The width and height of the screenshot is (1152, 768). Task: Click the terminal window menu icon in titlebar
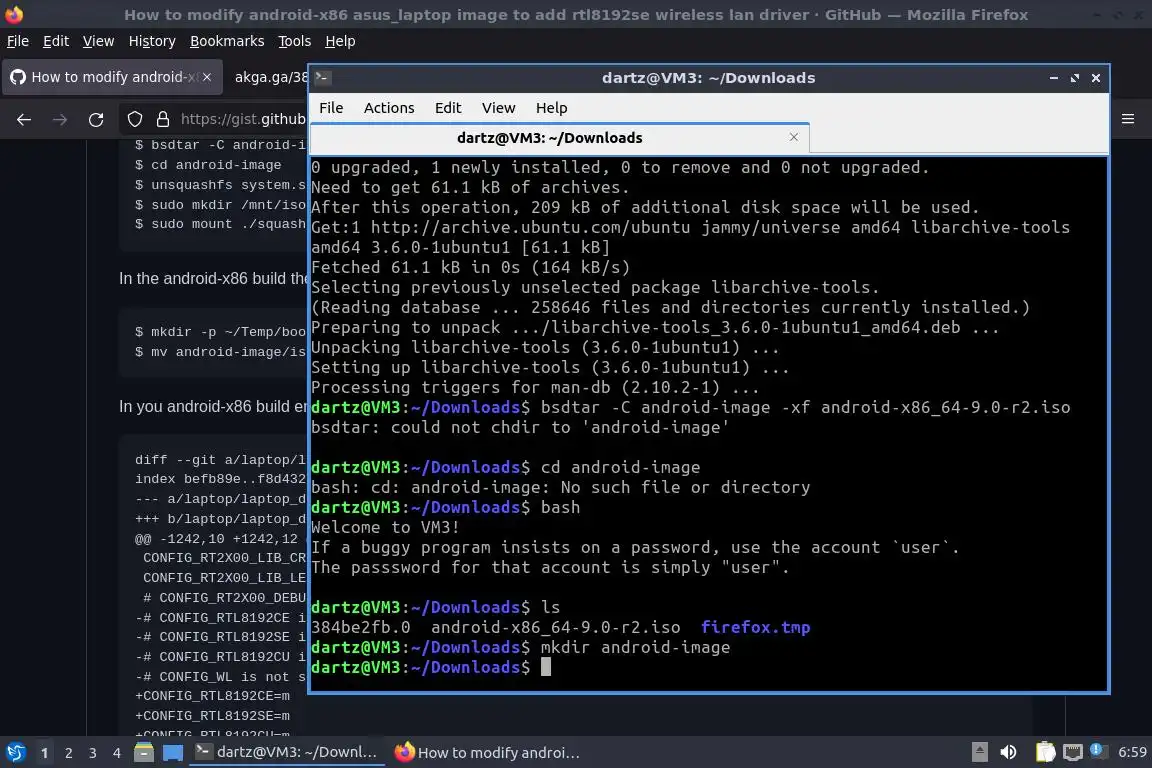[x=321, y=77]
